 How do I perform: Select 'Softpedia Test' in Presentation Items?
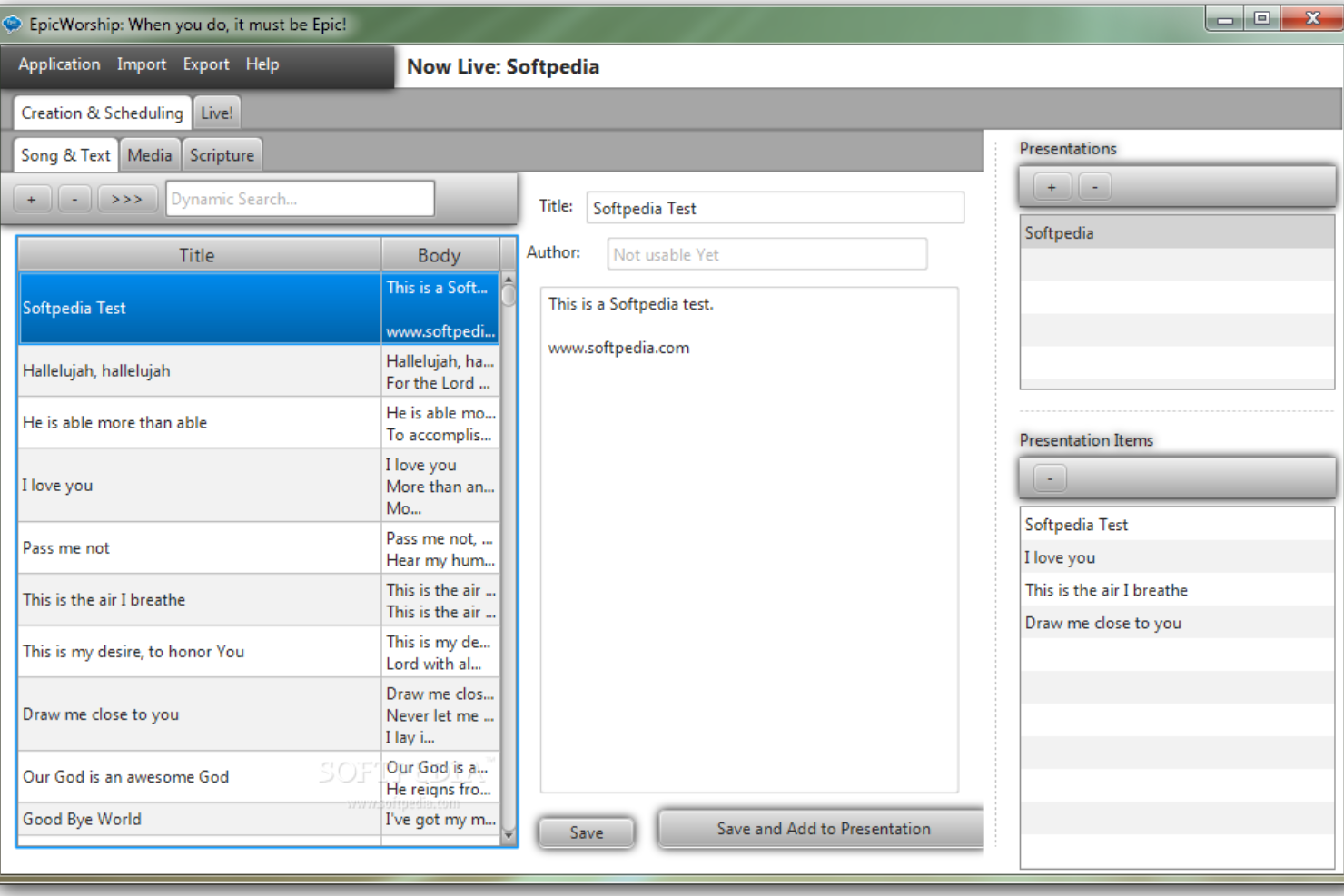coord(1177,525)
